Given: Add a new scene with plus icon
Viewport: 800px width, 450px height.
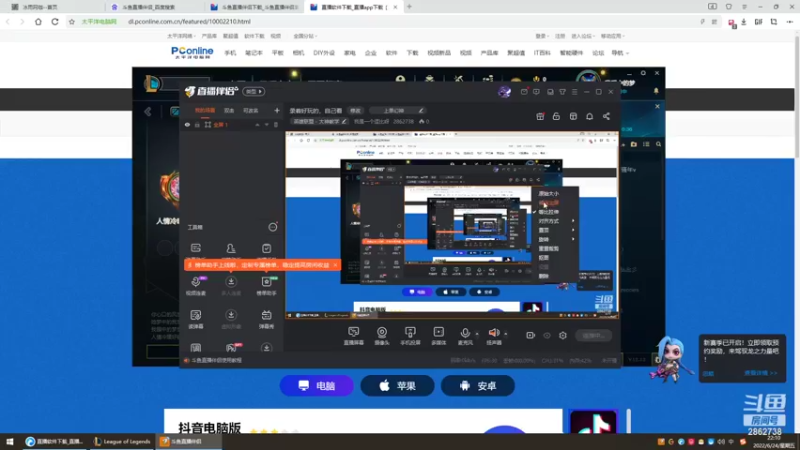Looking at the screenshot, I should pos(277,110).
